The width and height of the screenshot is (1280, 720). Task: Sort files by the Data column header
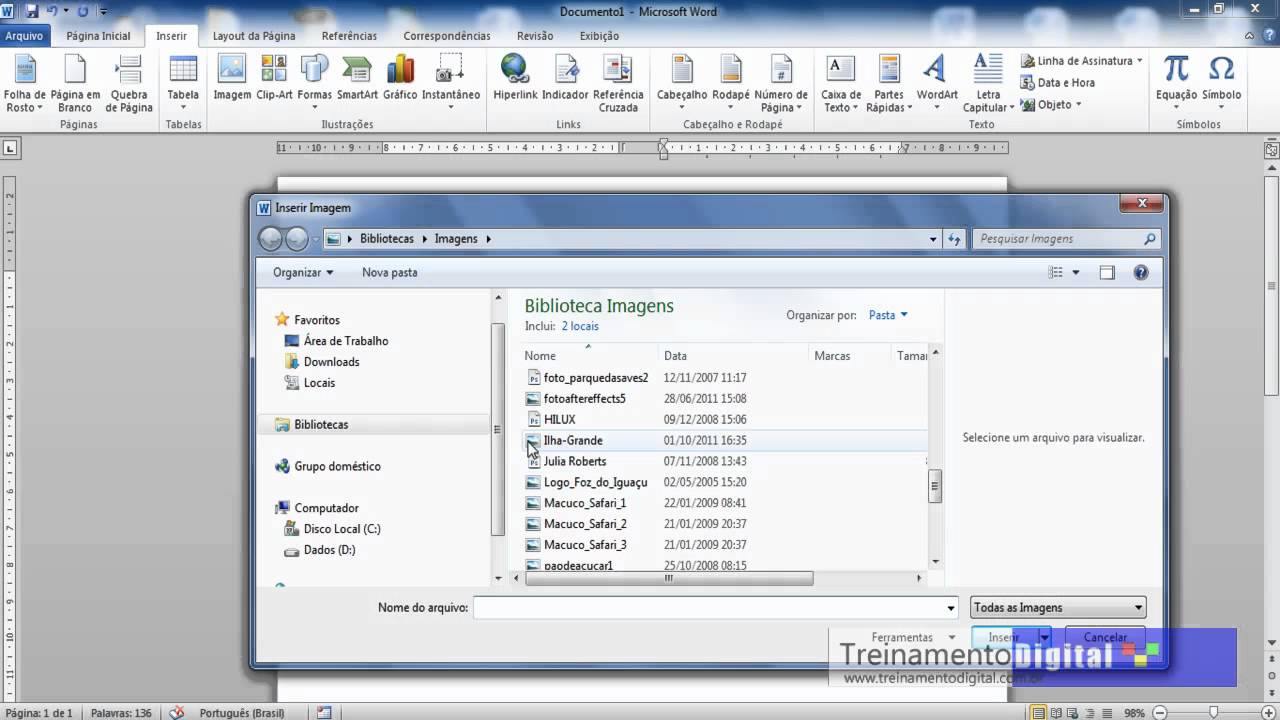point(734,355)
